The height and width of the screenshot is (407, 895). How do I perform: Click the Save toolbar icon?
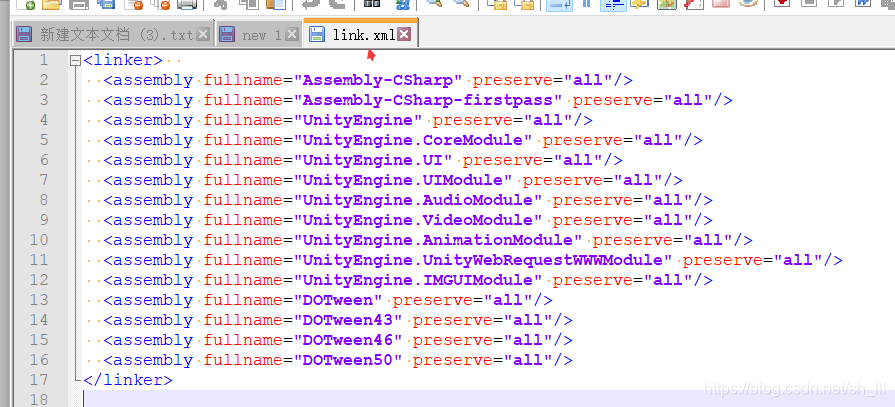tap(78, 5)
